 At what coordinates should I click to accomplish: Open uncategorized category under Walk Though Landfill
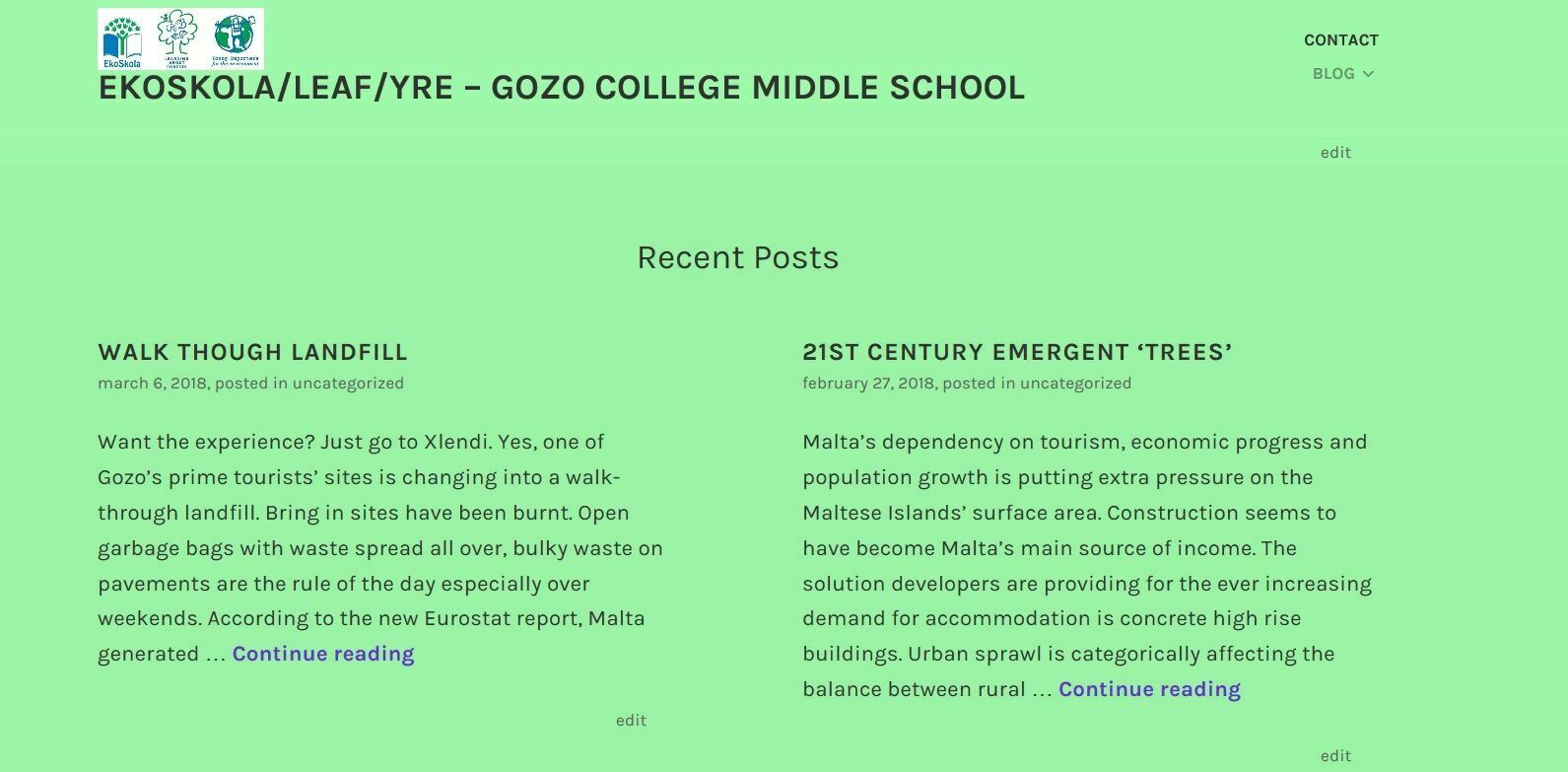tap(348, 384)
